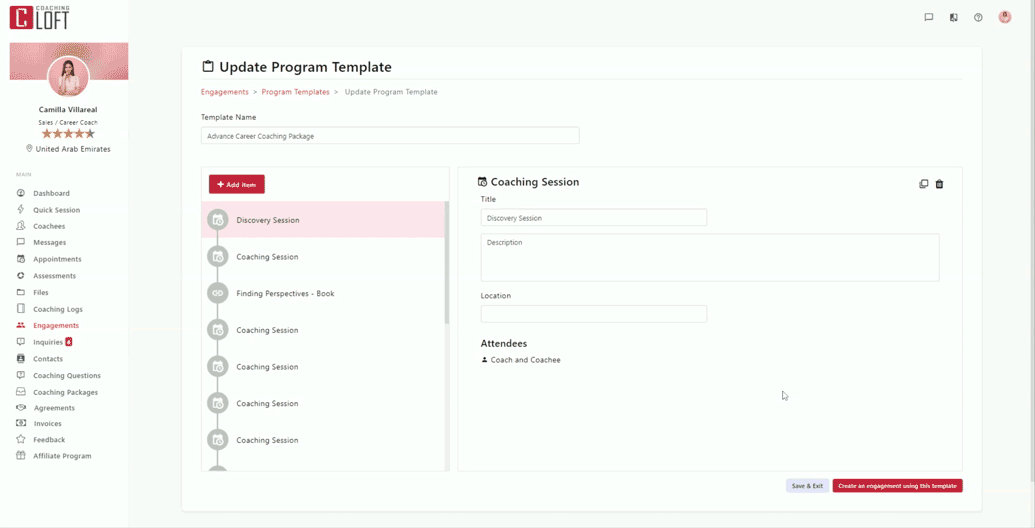Viewport: 1035px width, 528px height.
Task: Open Inquiries in the sidebar menu
Action: [x=48, y=343]
